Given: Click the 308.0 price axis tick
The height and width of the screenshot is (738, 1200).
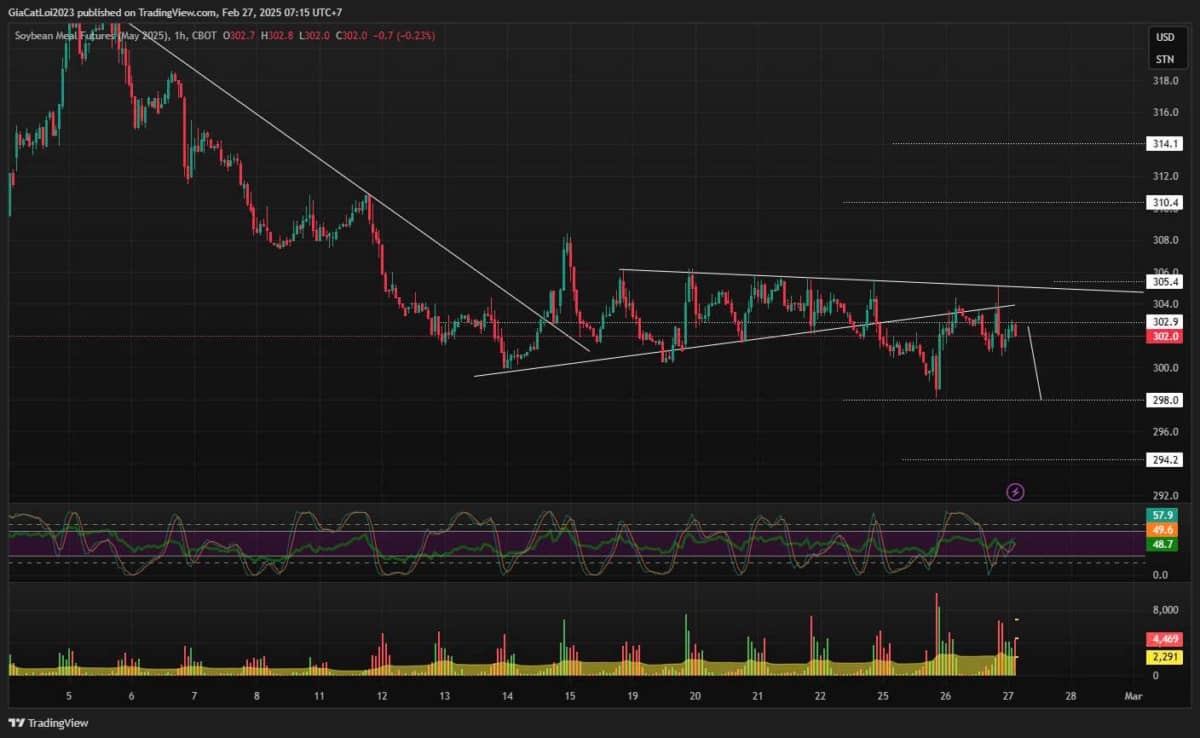Looking at the screenshot, I should 1167,240.
